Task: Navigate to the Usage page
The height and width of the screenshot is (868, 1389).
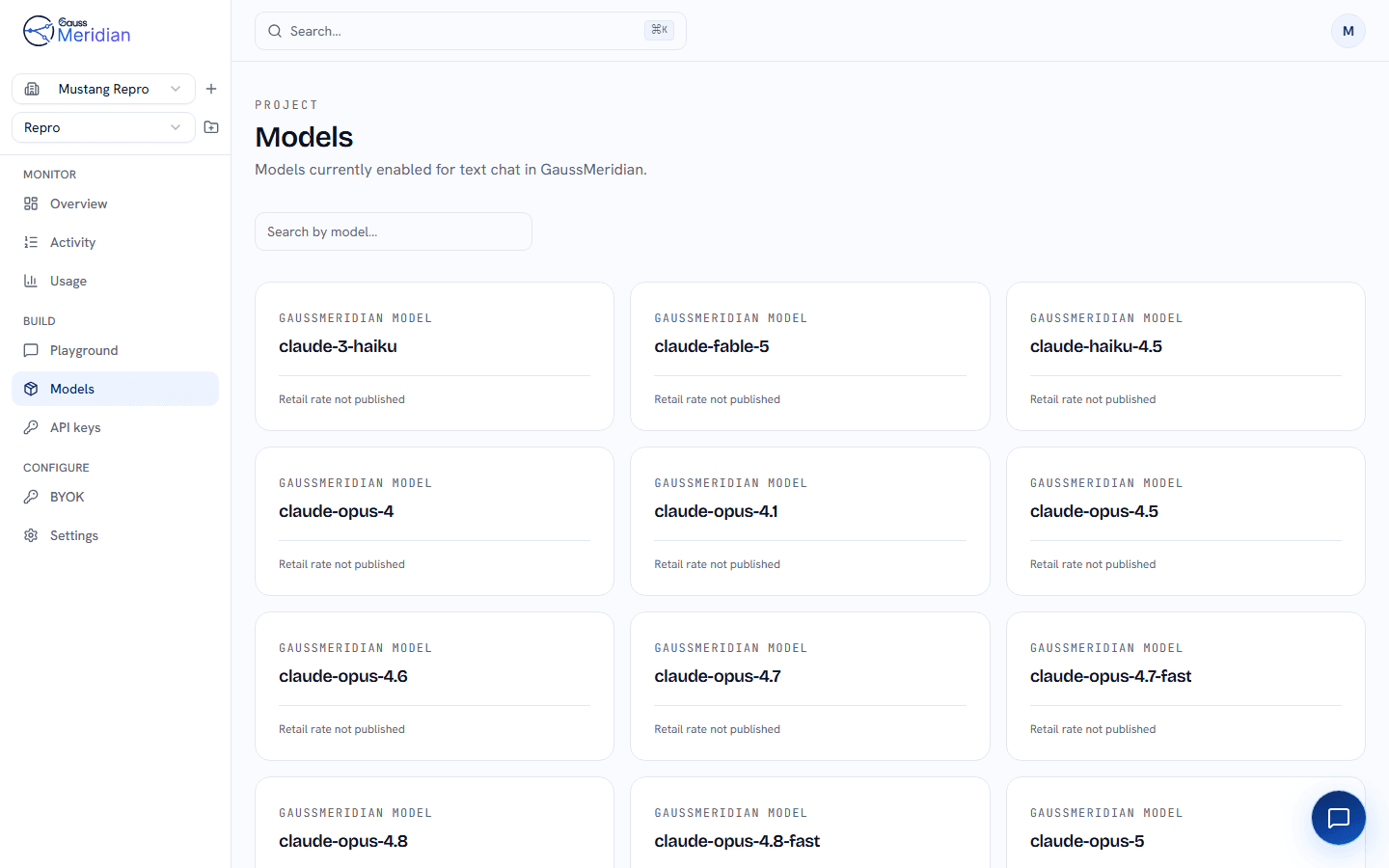Action: tap(115, 281)
